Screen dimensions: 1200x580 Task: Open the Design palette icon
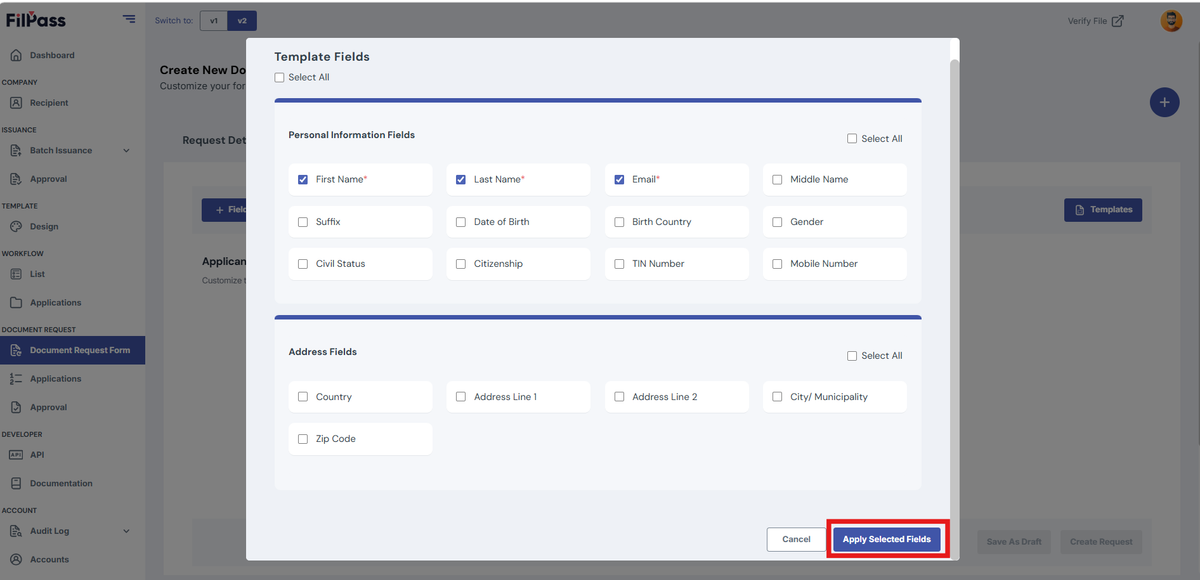click(x=16, y=227)
